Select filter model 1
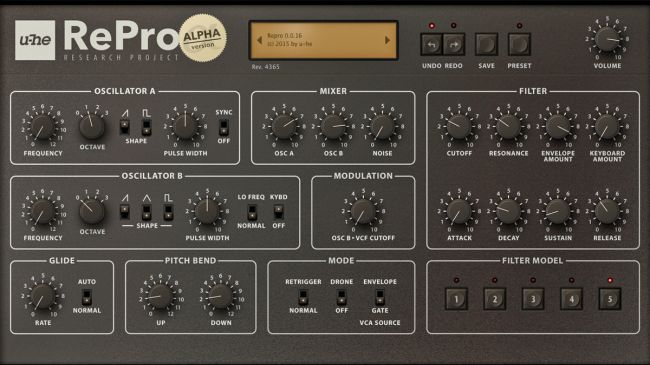 [456, 299]
